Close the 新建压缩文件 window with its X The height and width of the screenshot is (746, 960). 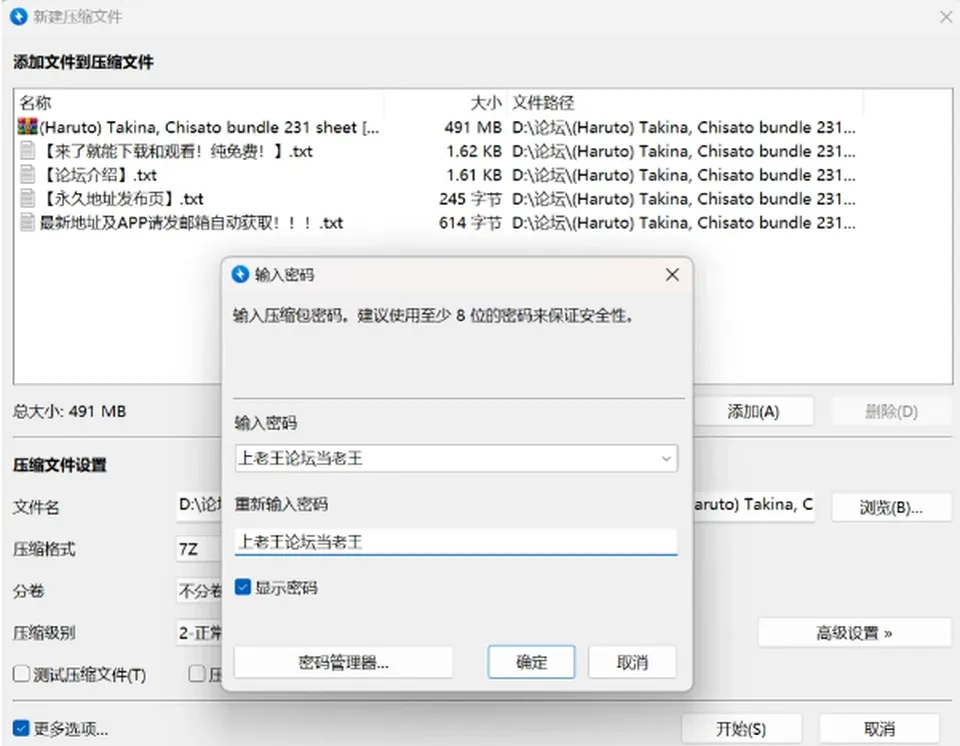pos(946,17)
